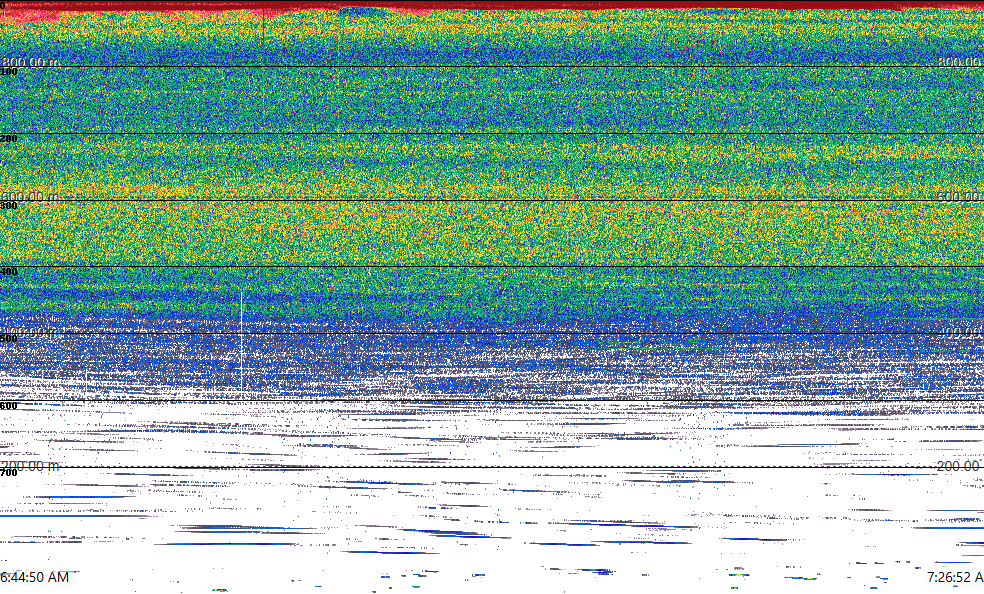Viewport: 984px width, 594px height.
Task: Click the bold 300 depth gridline label
Action: click(9, 205)
